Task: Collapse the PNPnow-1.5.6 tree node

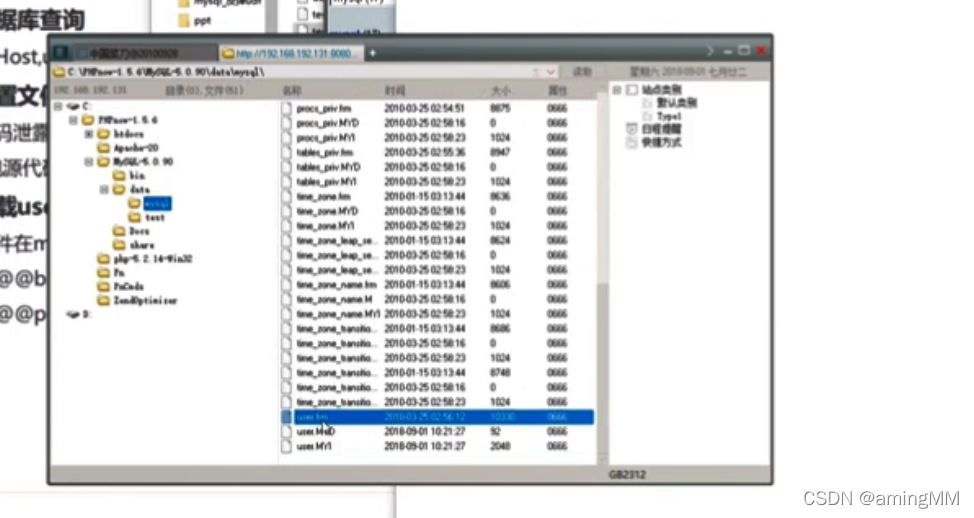Action: [x=73, y=120]
